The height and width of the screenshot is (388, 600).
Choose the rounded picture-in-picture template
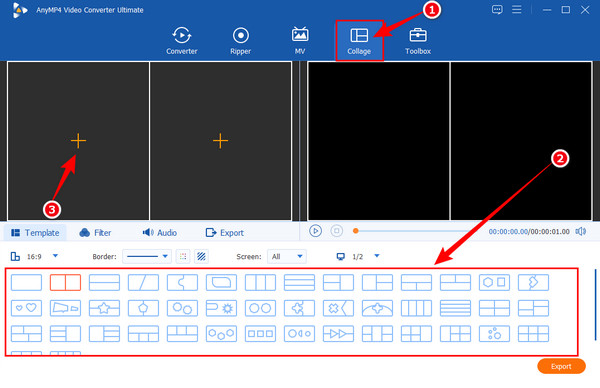click(x=222, y=282)
